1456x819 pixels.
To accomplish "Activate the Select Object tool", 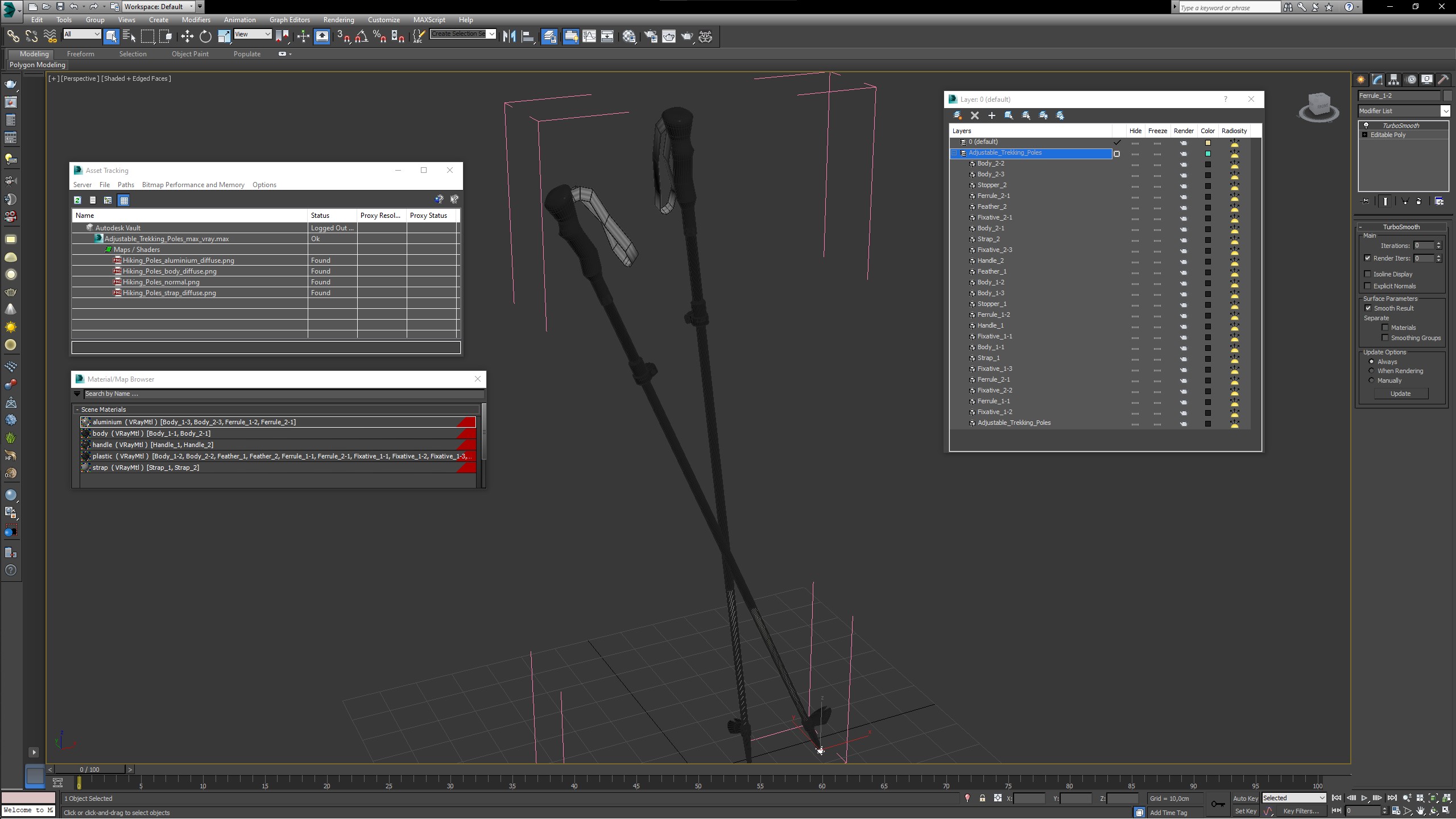I will coord(111,36).
